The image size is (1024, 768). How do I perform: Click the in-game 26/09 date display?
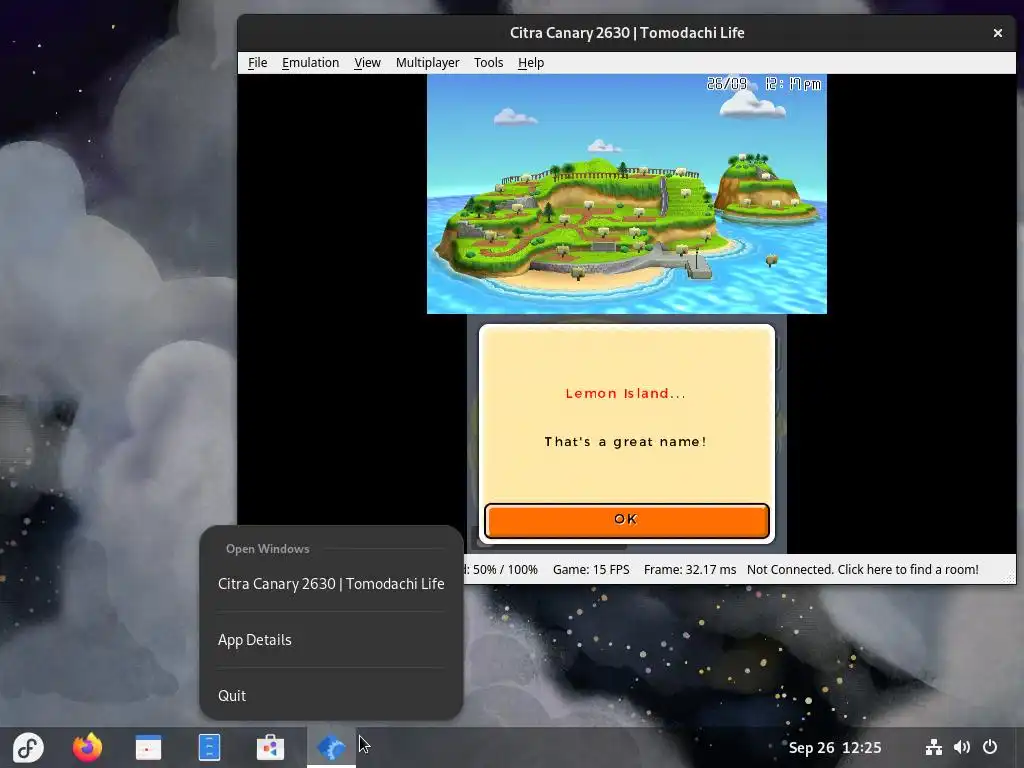727,84
